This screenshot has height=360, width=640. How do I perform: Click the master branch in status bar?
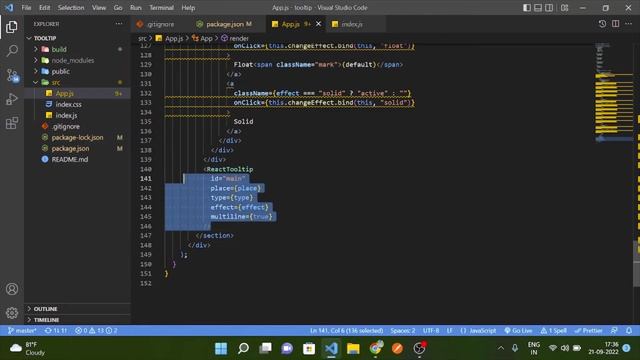pyautogui.click(x=22, y=330)
